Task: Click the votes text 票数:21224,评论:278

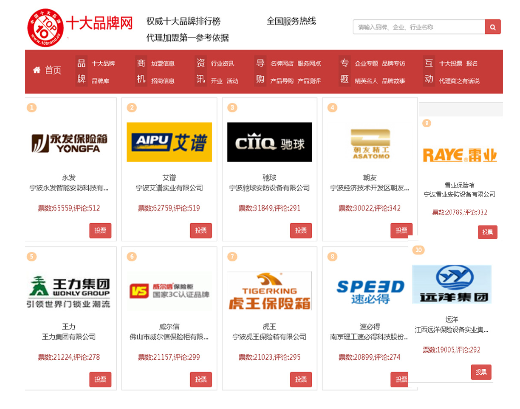Action: coord(69,357)
